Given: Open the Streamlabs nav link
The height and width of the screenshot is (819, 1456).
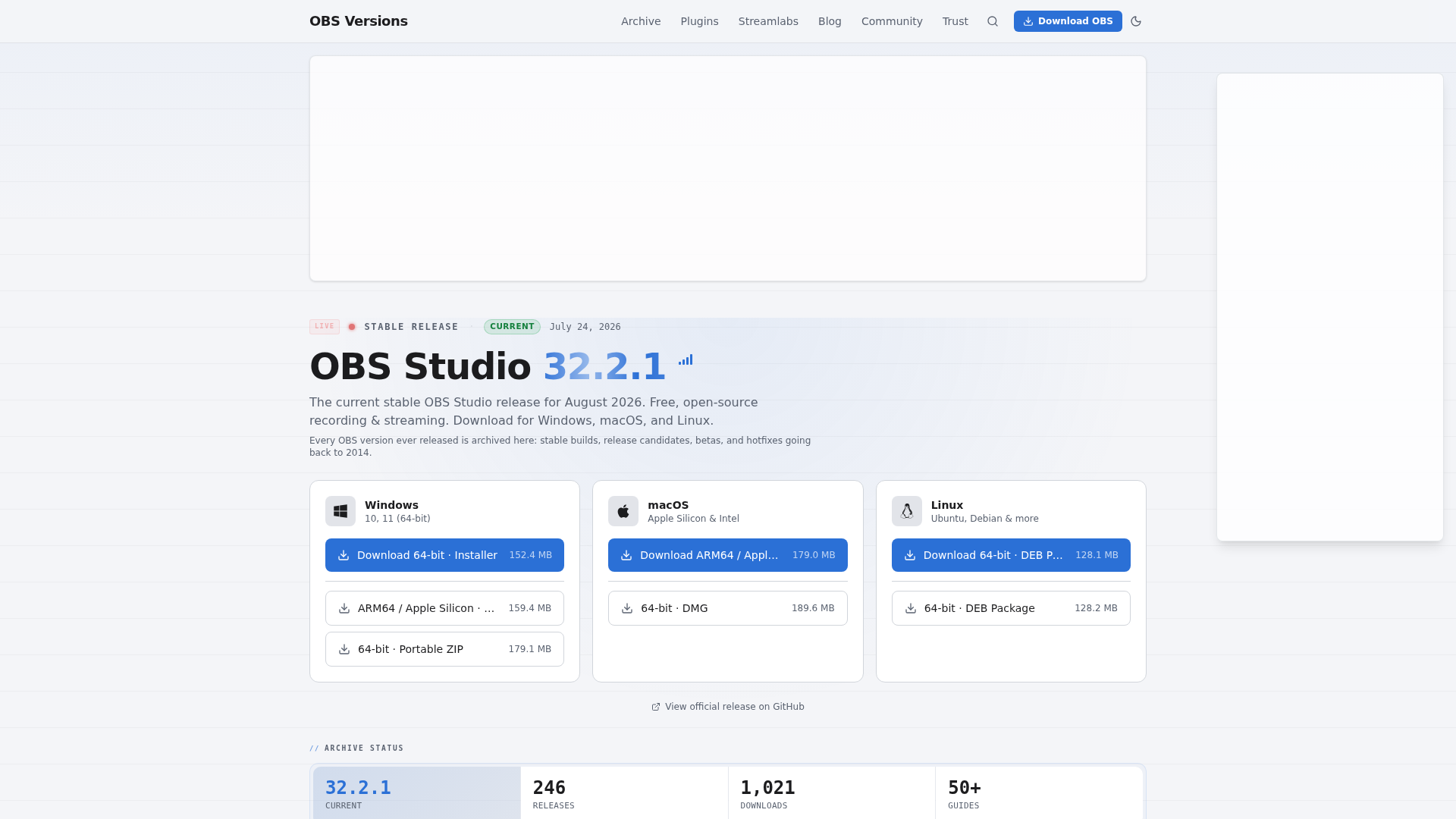Looking at the screenshot, I should tap(768, 21).
